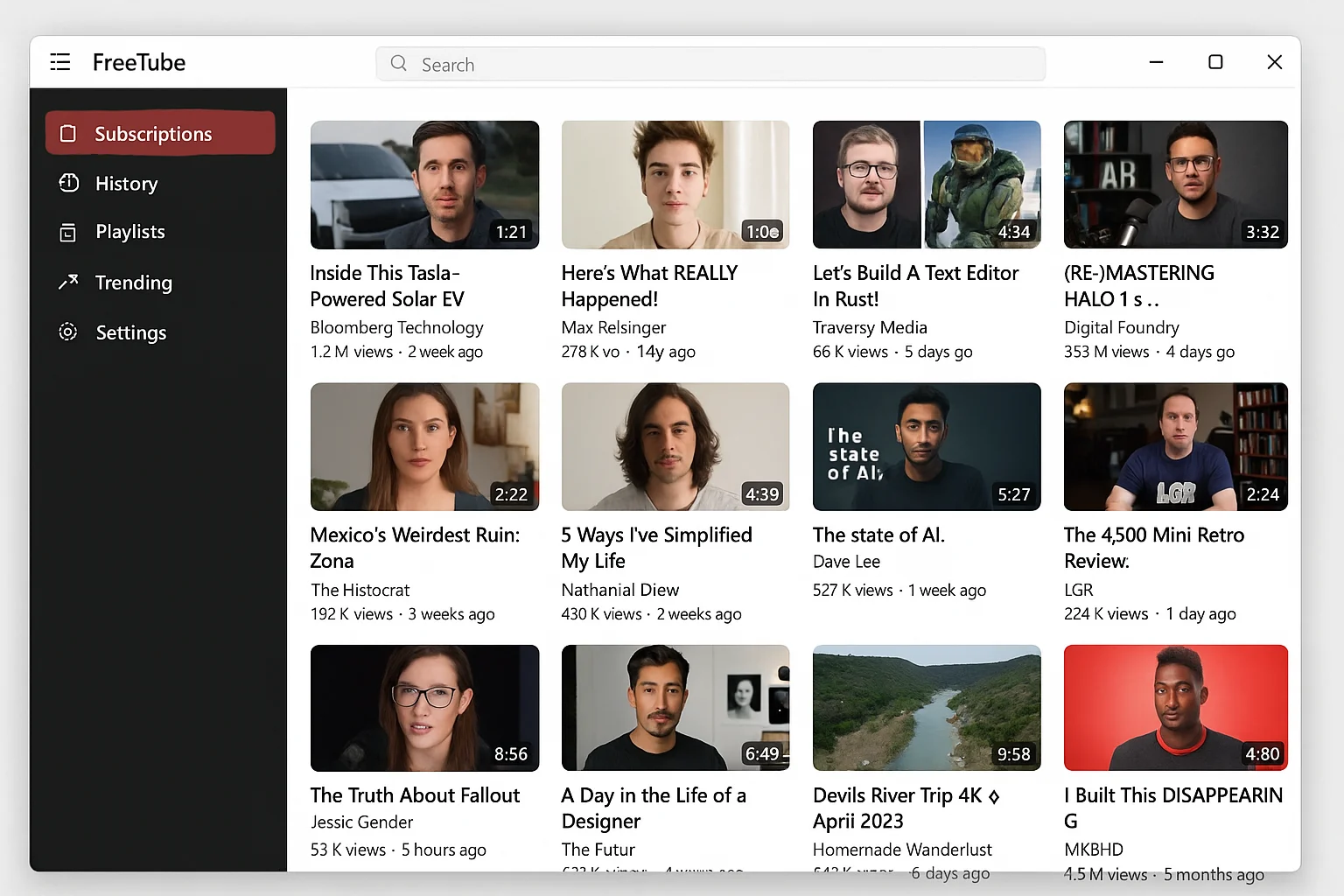Toggle the sidebar hamburger menu icon
This screenshot has height=896, width=1344.
click(60, 62)
